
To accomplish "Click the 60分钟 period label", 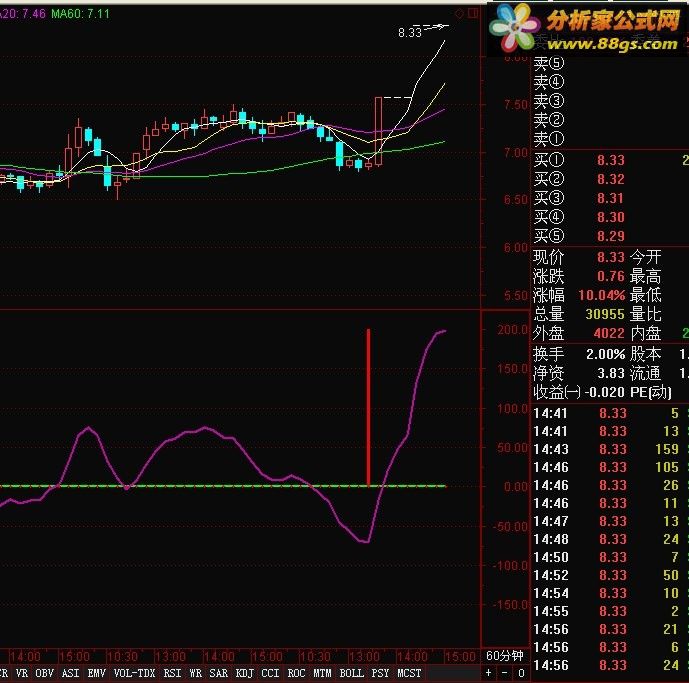I will [x=504, y=656].
